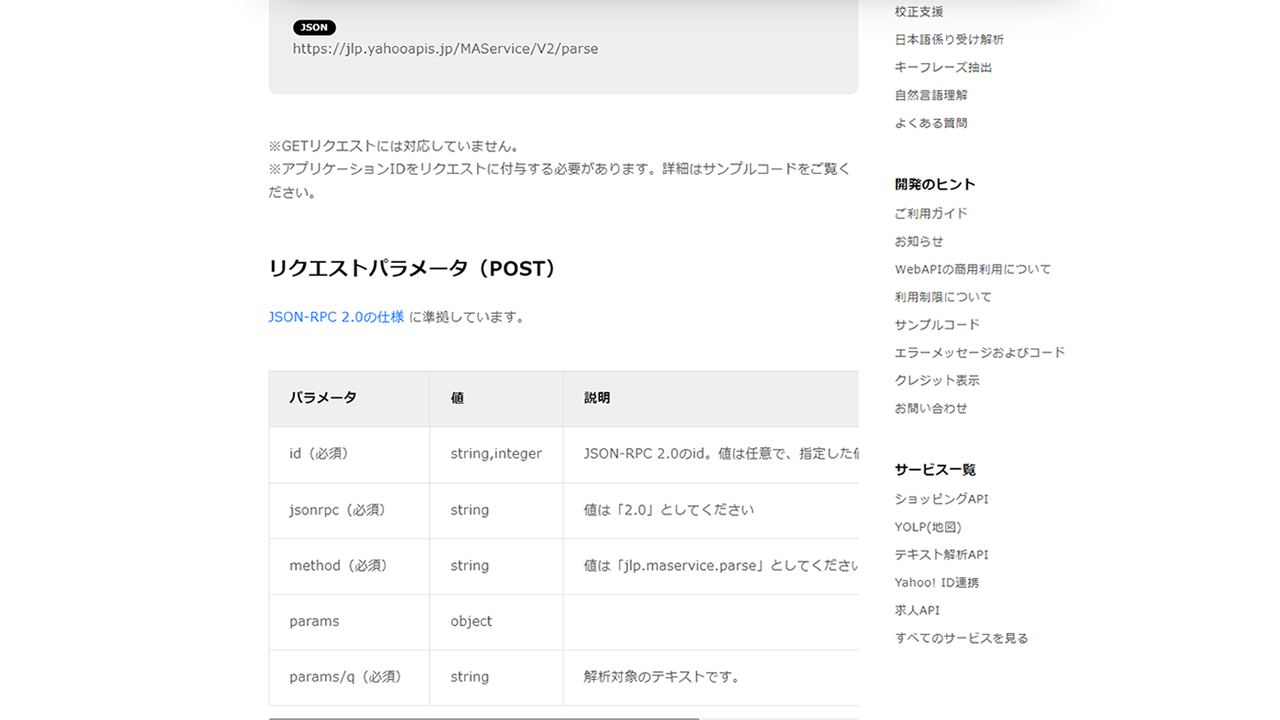Open エラーメッセージおよびコード documentation
1280x720 pixels.
tap(980, 352)
